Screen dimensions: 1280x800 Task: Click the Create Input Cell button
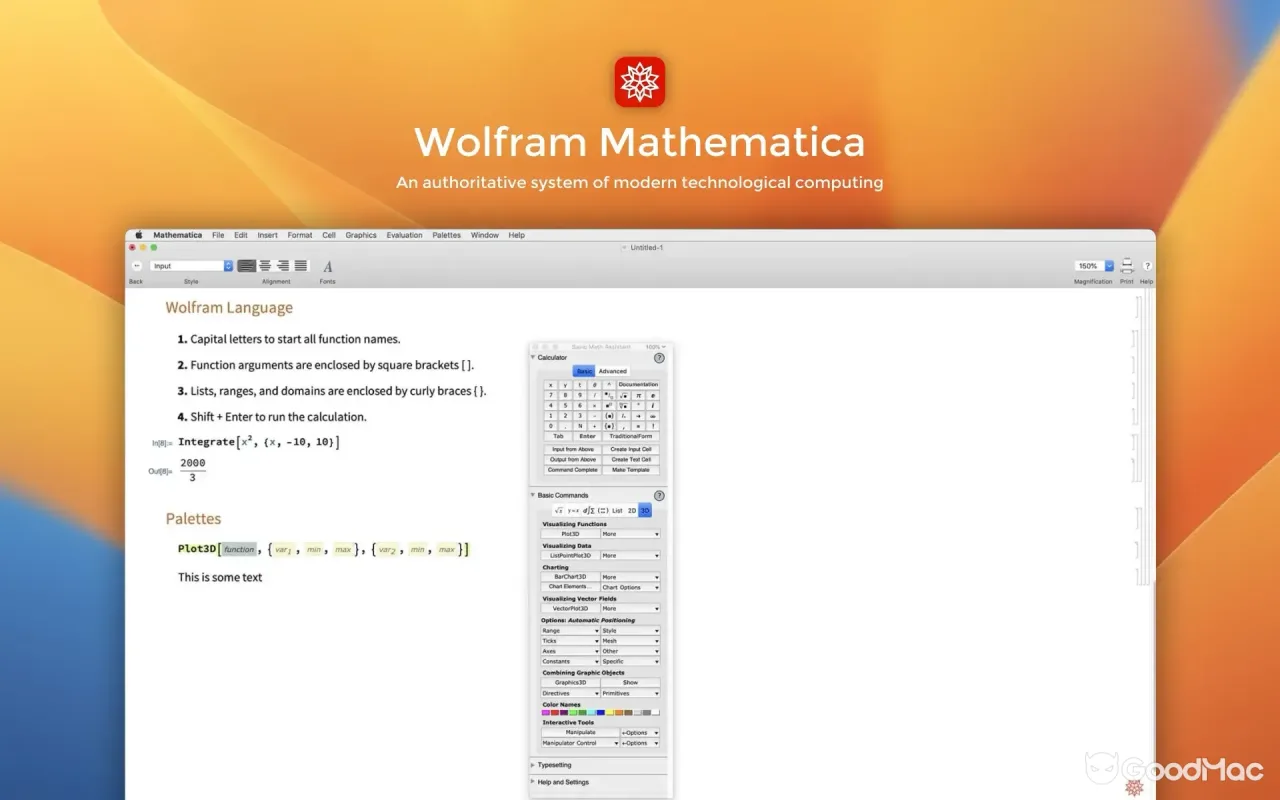pos(631,449)
